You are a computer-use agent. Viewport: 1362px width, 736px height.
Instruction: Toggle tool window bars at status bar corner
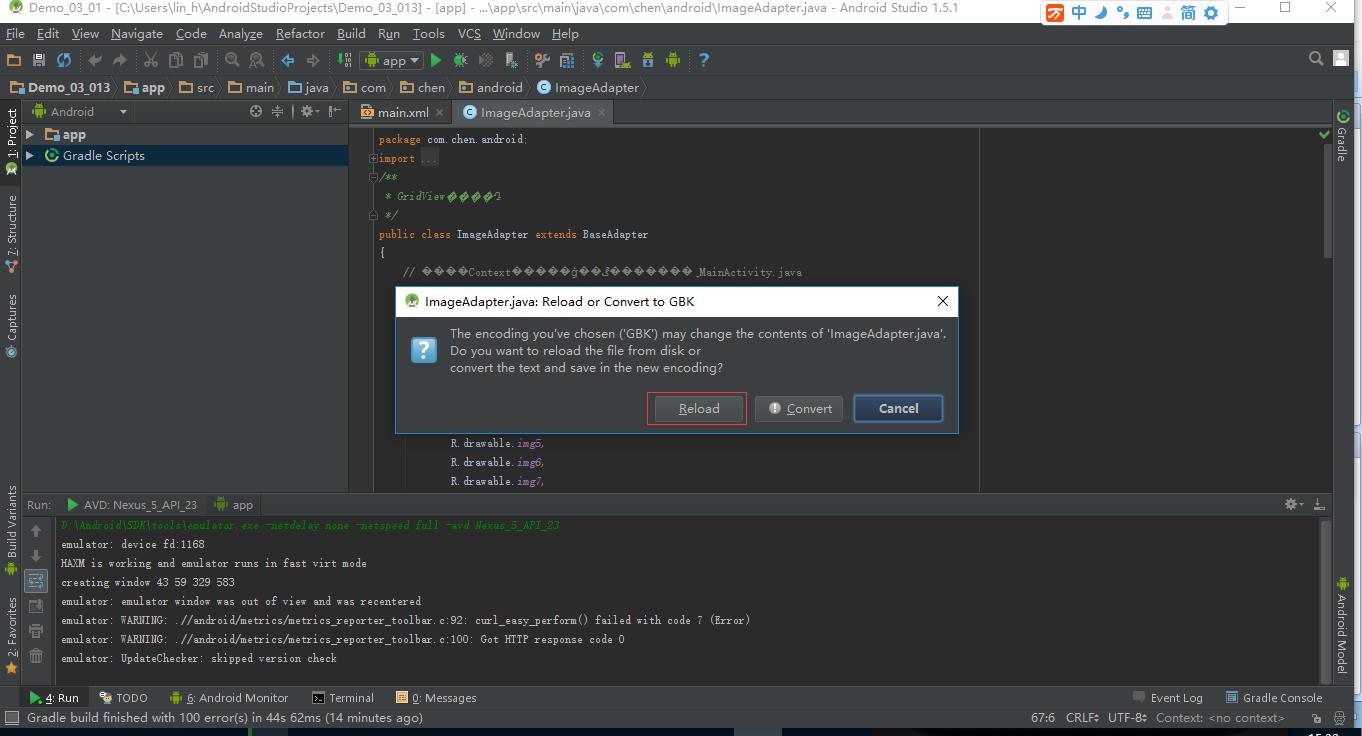(11, 718)
